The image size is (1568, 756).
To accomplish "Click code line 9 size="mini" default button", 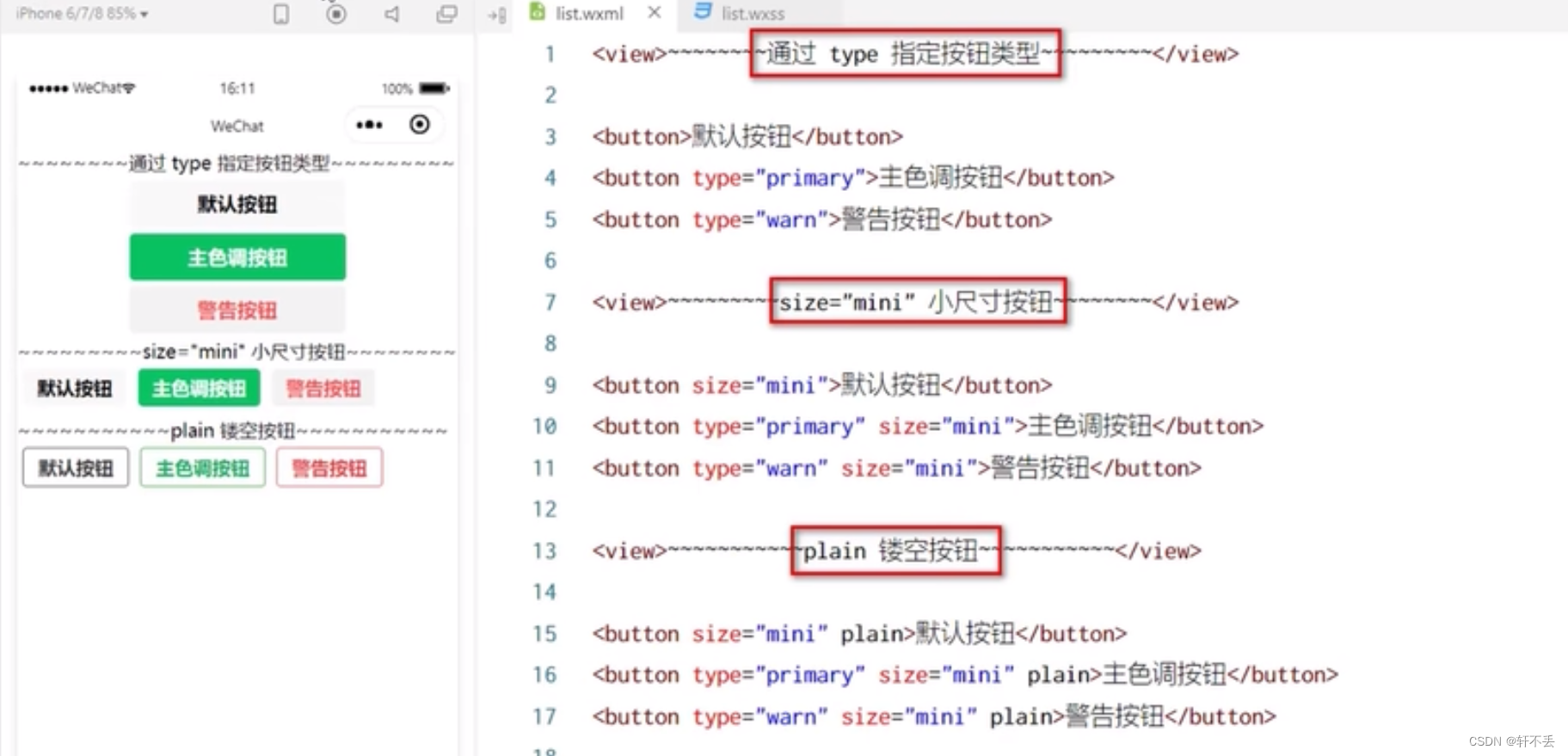I will click(821, 384).
